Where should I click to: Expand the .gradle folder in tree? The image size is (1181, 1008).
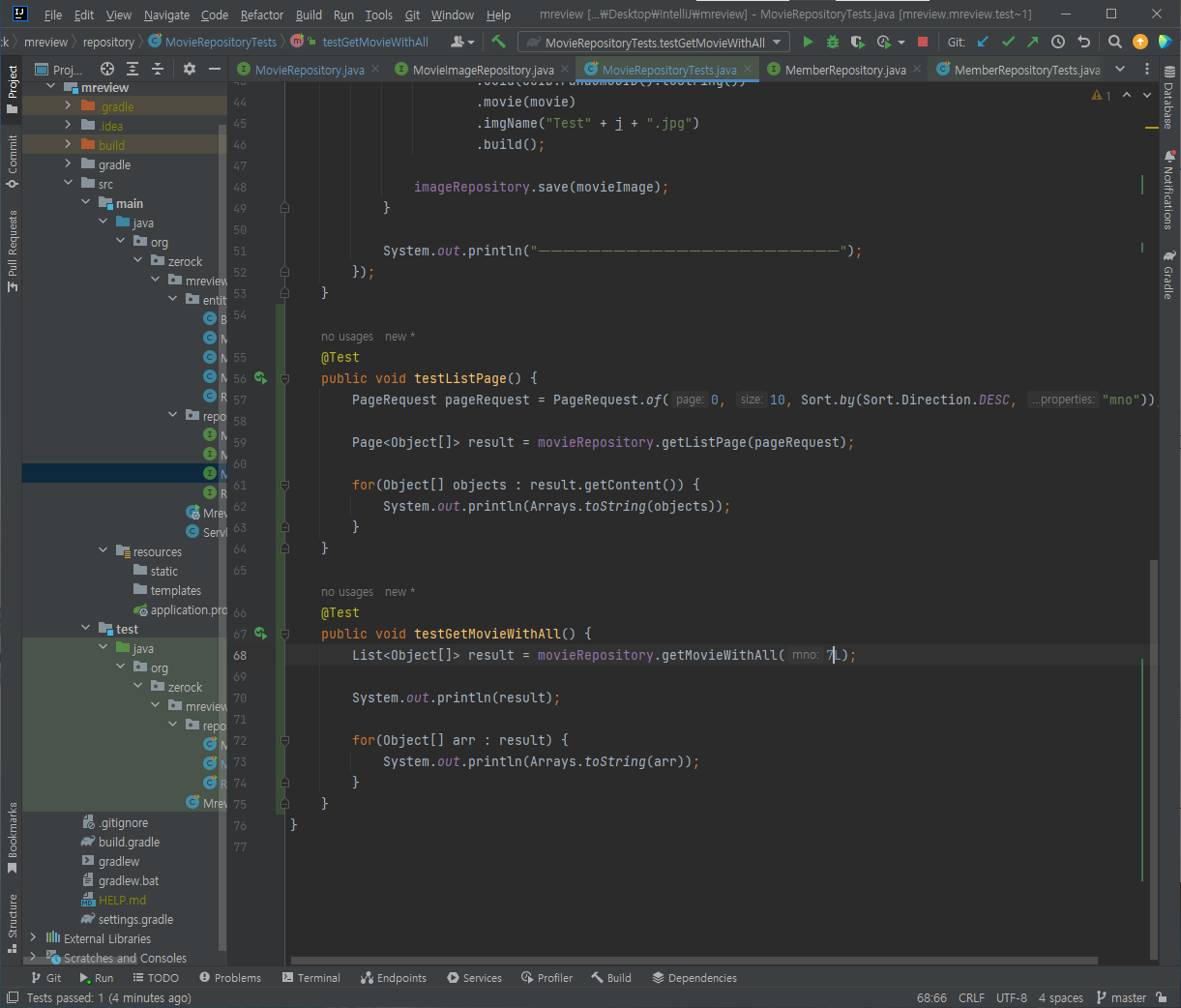[x=68, y=106]
